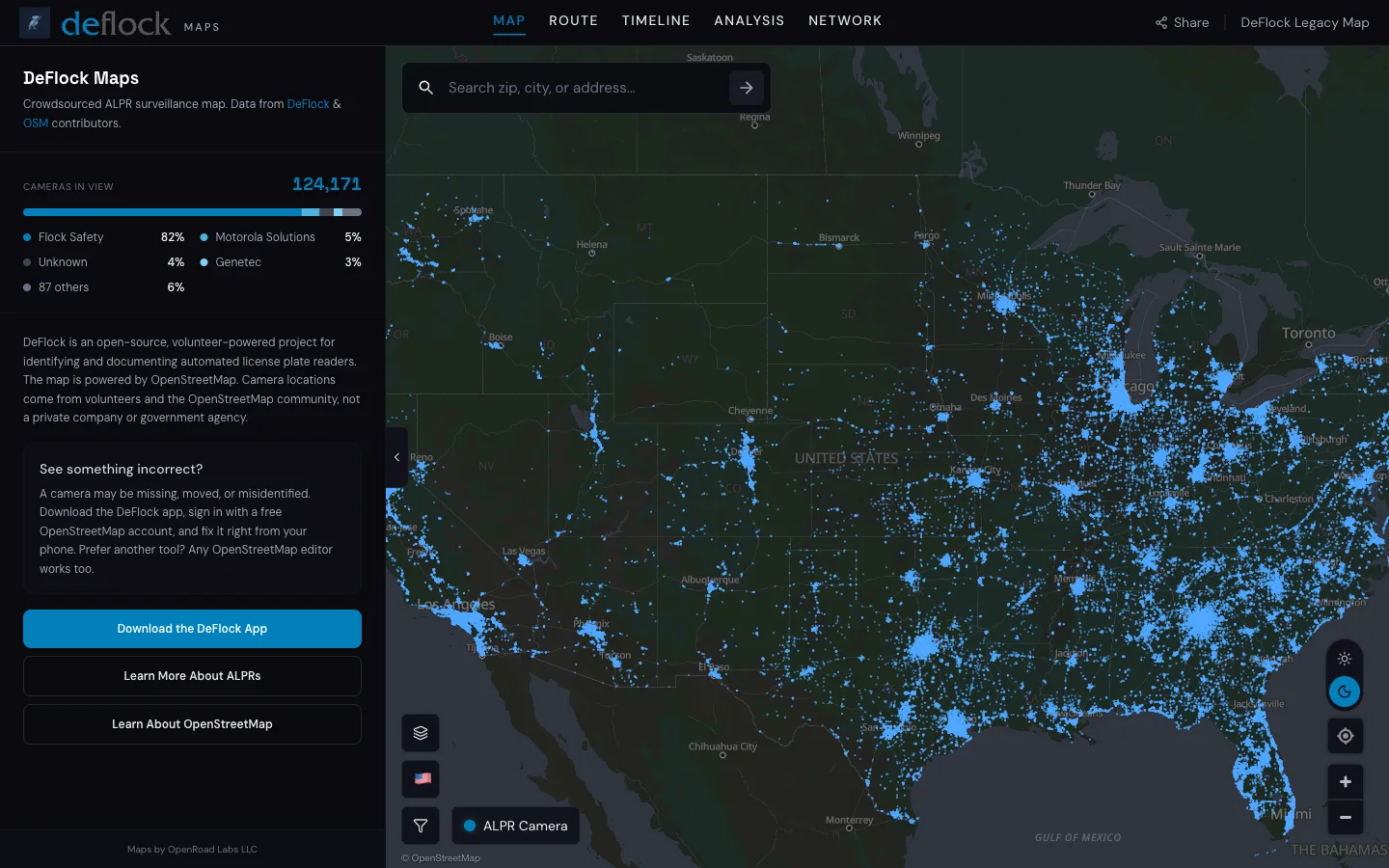The image size is (1389, 868).
Task: Click Unknown vendor row
Action: coord(104,262)
